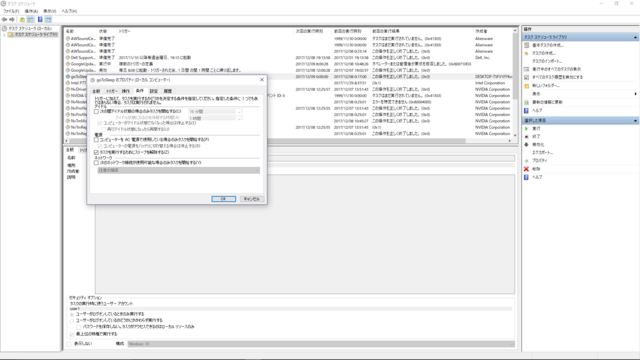Image resolution: width=640 pixels, height=360 pixels.
Task: Click 名前 column header in task list
Action: coord(81,31)
